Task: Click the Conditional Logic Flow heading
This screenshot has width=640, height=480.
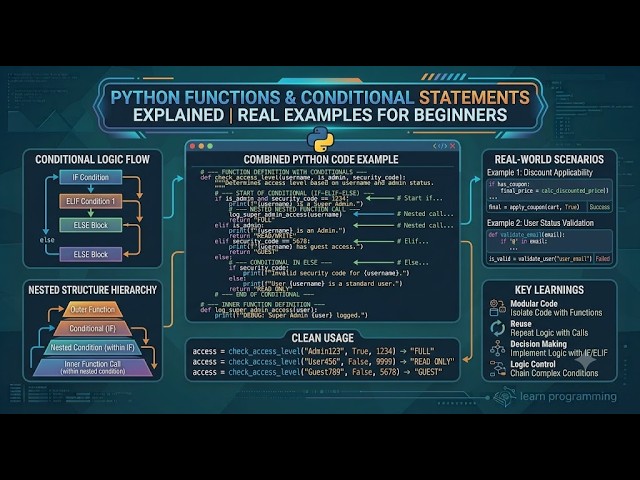Action: point(92,159)
